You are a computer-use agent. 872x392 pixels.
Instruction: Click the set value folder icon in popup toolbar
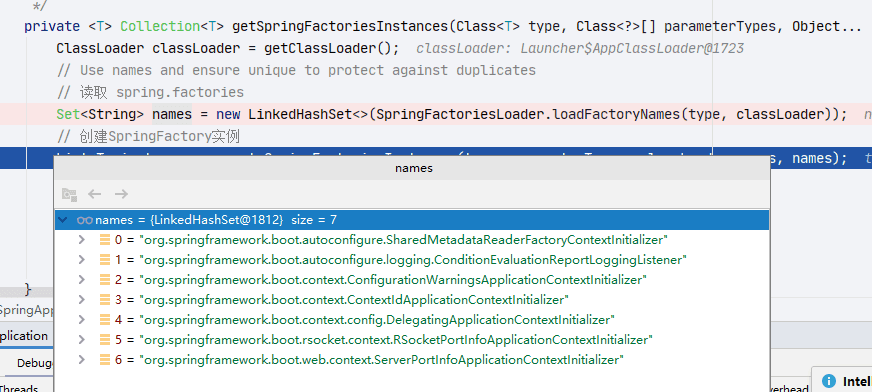pos(69,194)
